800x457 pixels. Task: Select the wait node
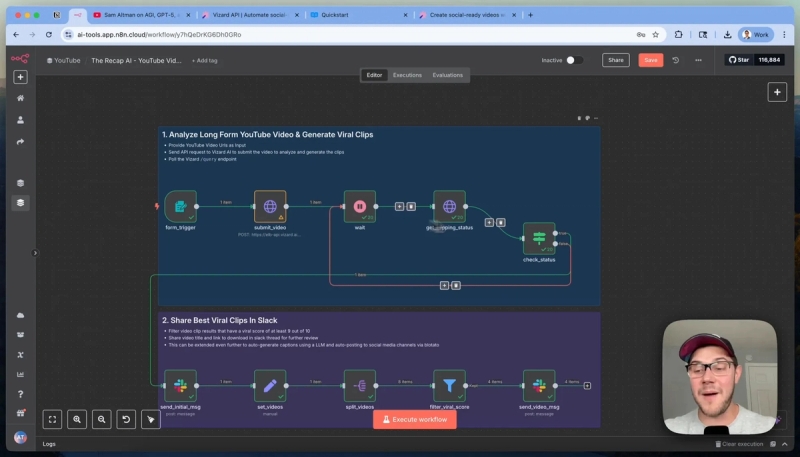(360, 206)
